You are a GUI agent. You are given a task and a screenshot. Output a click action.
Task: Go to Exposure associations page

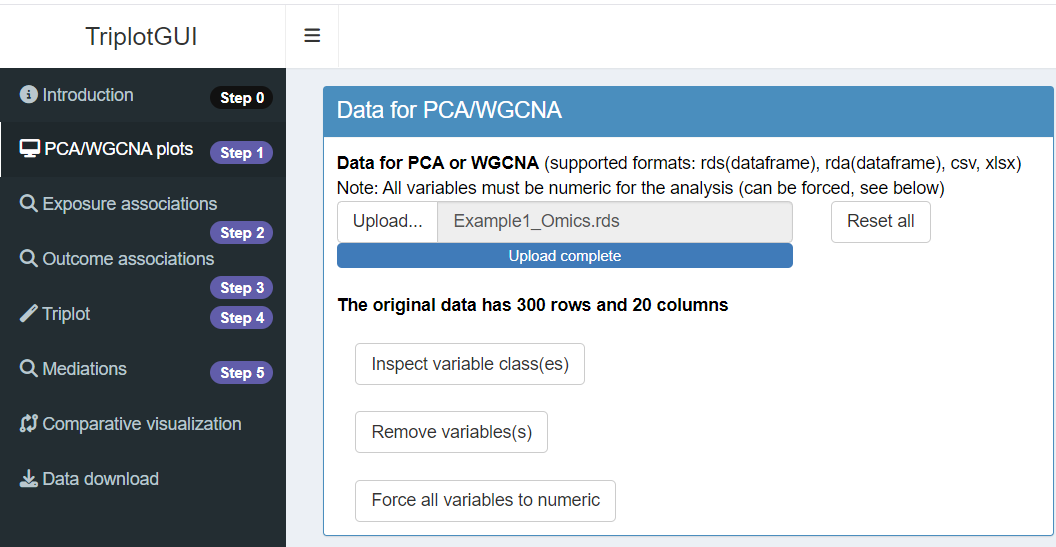(x=130, y=204)
